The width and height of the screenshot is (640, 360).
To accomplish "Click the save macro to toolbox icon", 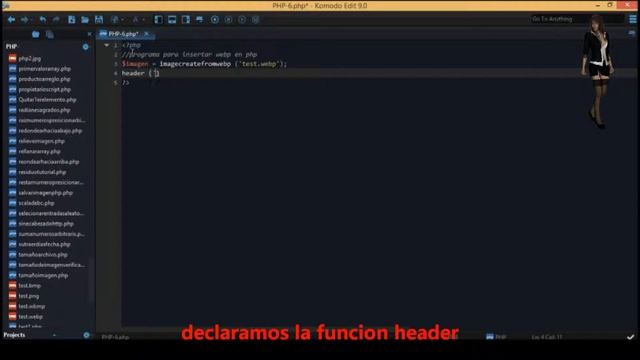I will click(x=256, y=19).
